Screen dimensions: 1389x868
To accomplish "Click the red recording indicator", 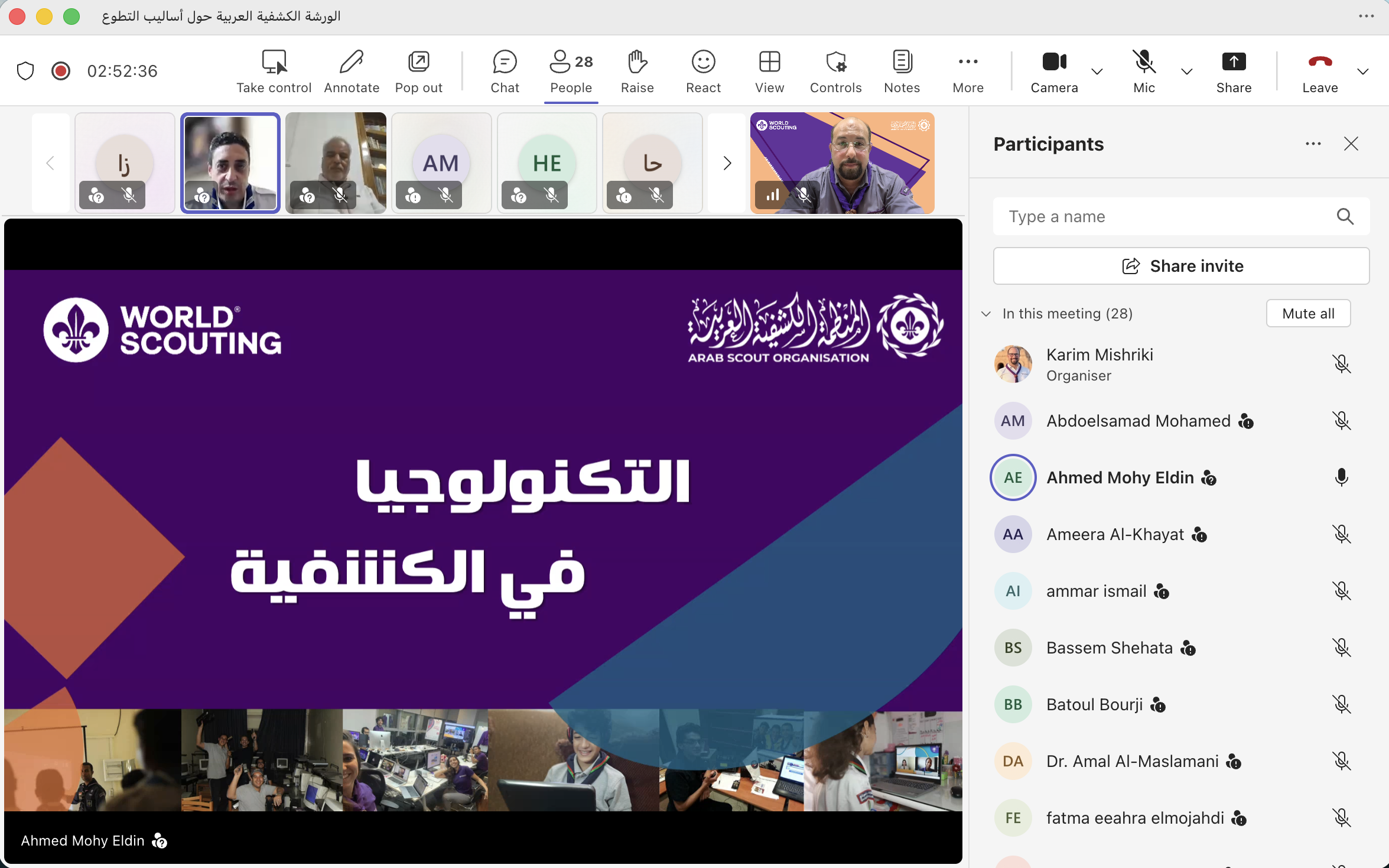I will [x=60, y=71].
